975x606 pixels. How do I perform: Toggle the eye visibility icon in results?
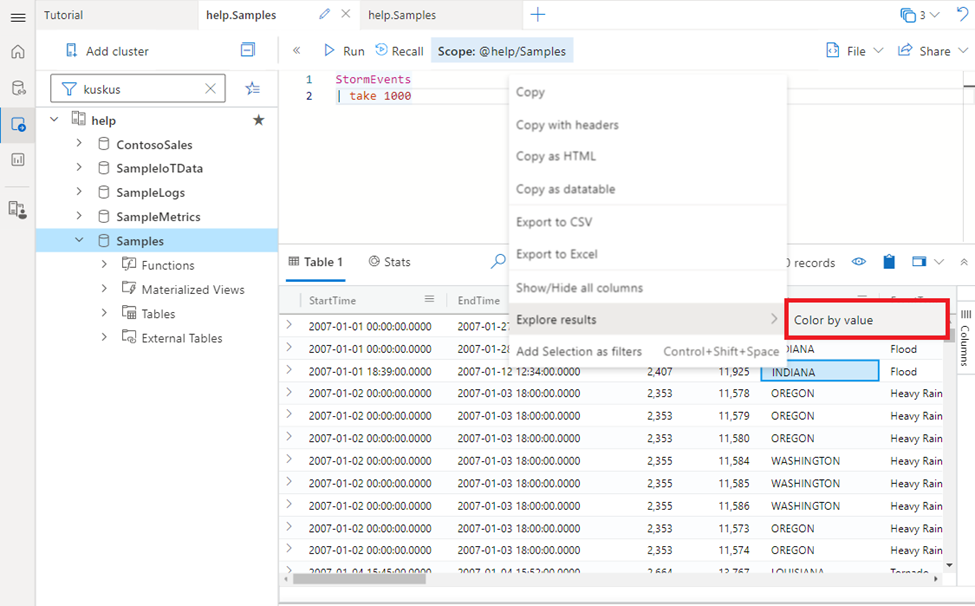point(859,262)
